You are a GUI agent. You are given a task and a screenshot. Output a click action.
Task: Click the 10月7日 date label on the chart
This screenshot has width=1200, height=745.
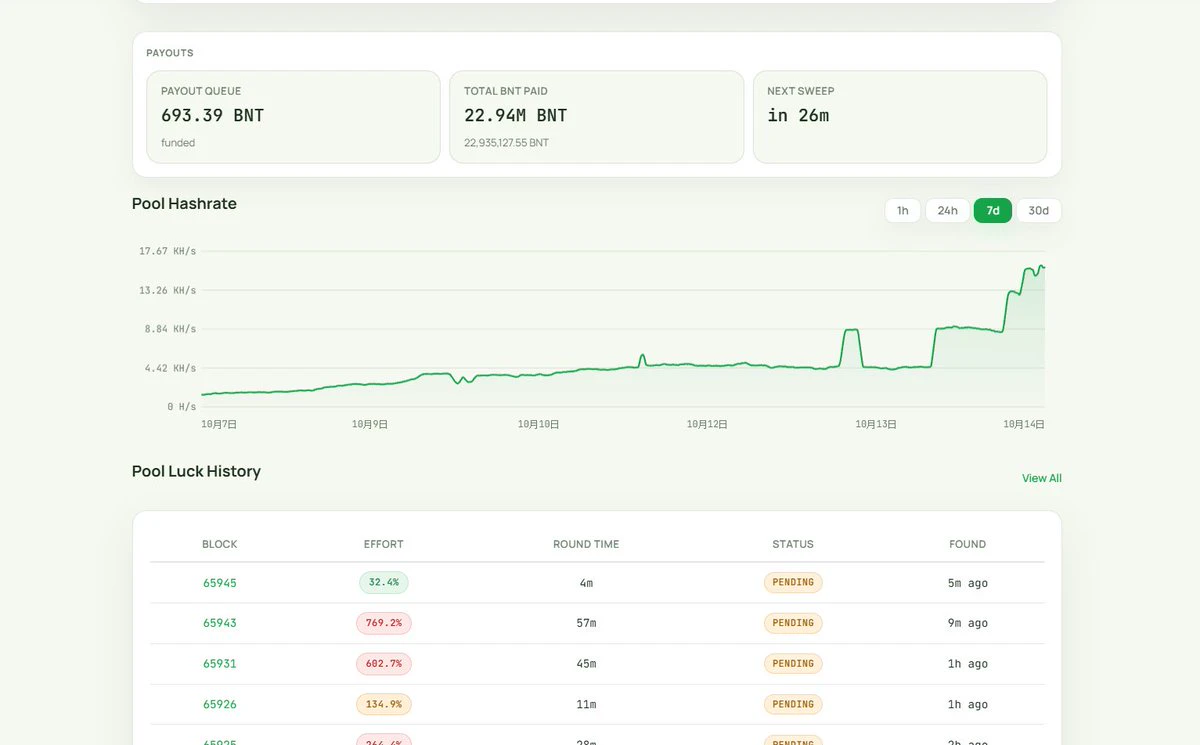(219, 424)
